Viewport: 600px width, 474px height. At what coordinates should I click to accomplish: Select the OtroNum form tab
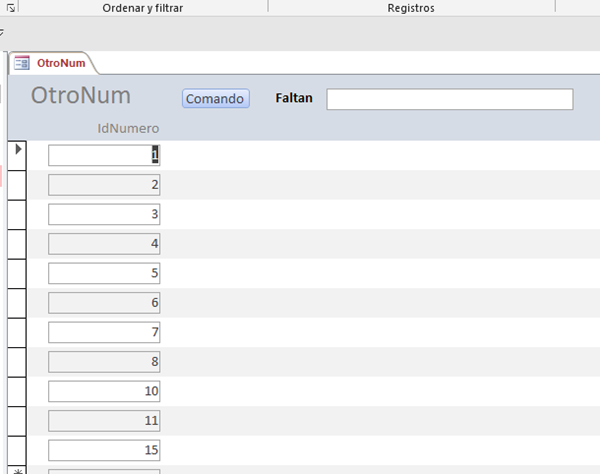(x=54, y=63)
